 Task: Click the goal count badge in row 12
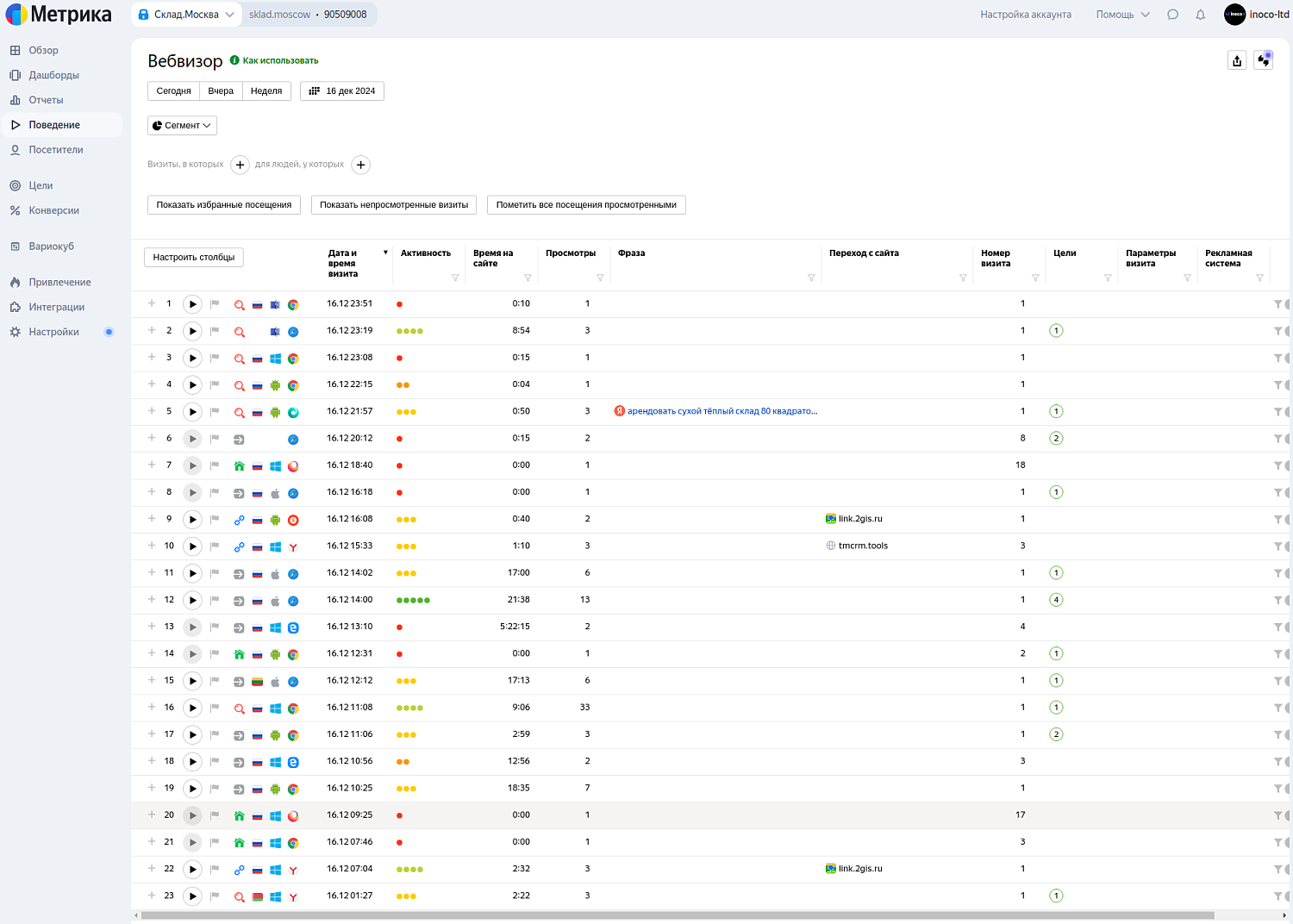pos(1056,600)
